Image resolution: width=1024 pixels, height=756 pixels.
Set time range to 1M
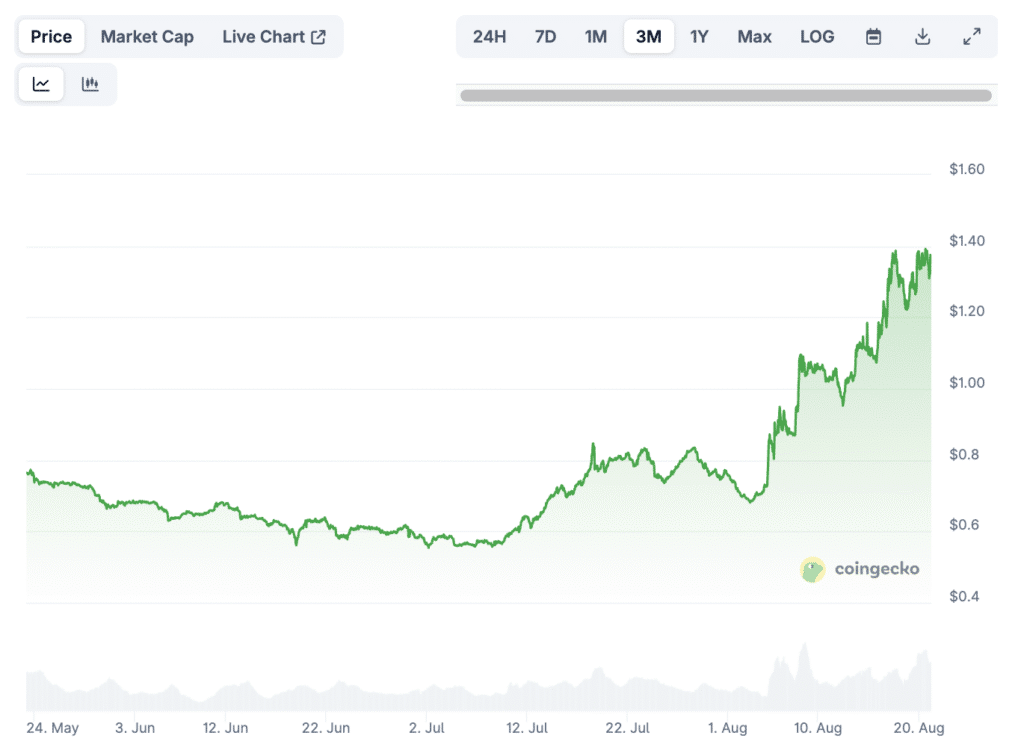[596, 37]
